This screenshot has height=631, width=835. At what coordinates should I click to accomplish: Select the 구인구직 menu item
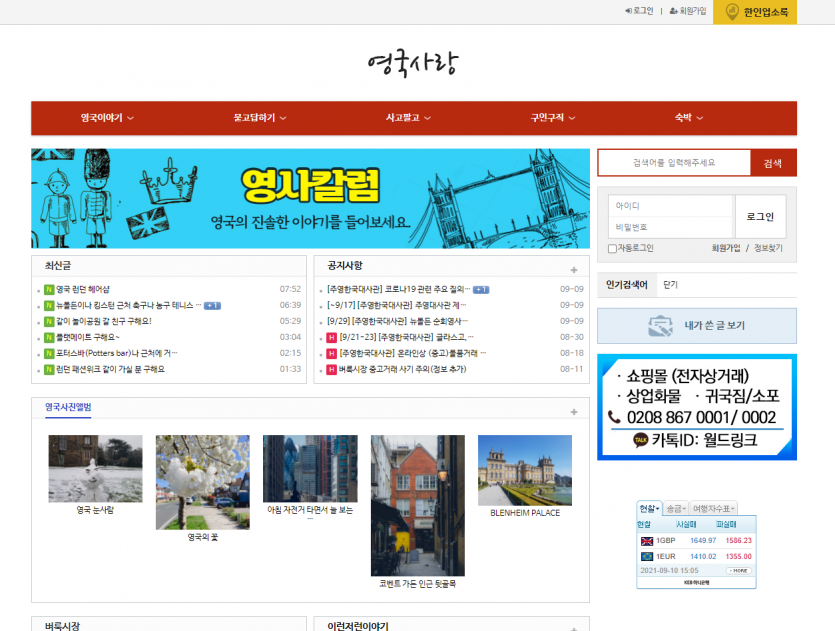552,118
